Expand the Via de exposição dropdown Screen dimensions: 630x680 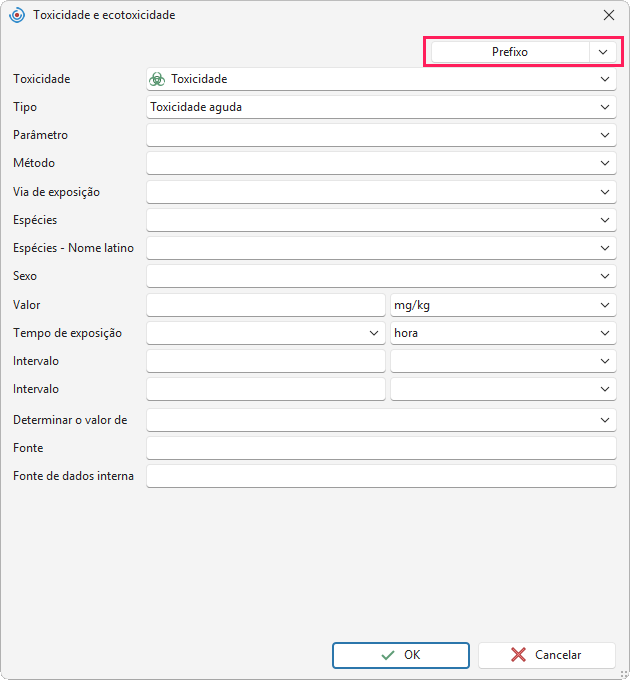point(381,192)
